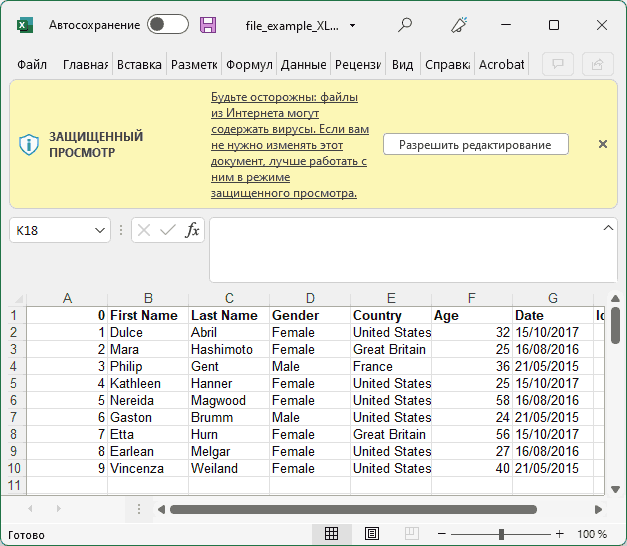The image size is (627, 546).
Task: Click the previous sheet navigation arrow
Action: [x=30, y=509]
